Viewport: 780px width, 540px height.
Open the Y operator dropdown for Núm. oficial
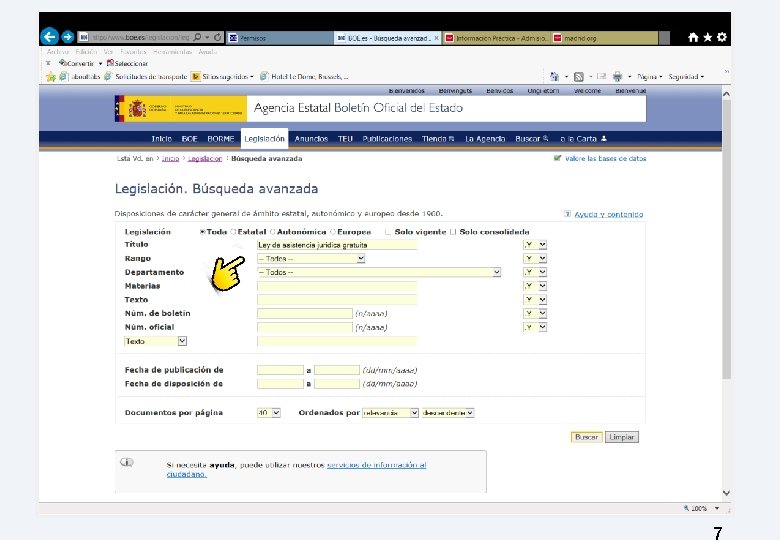[x=535, y=327]
